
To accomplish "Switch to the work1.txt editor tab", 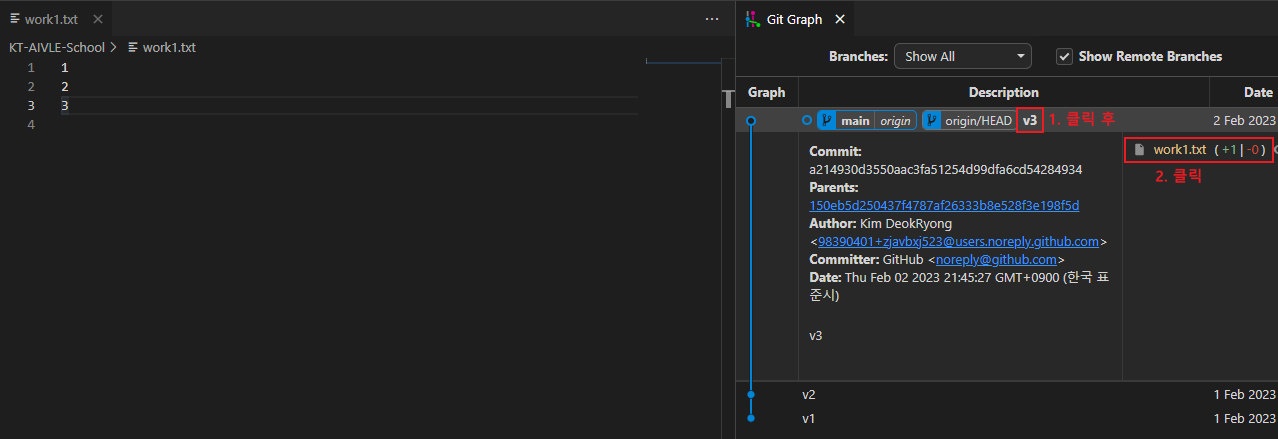I will tap(56, 19).
